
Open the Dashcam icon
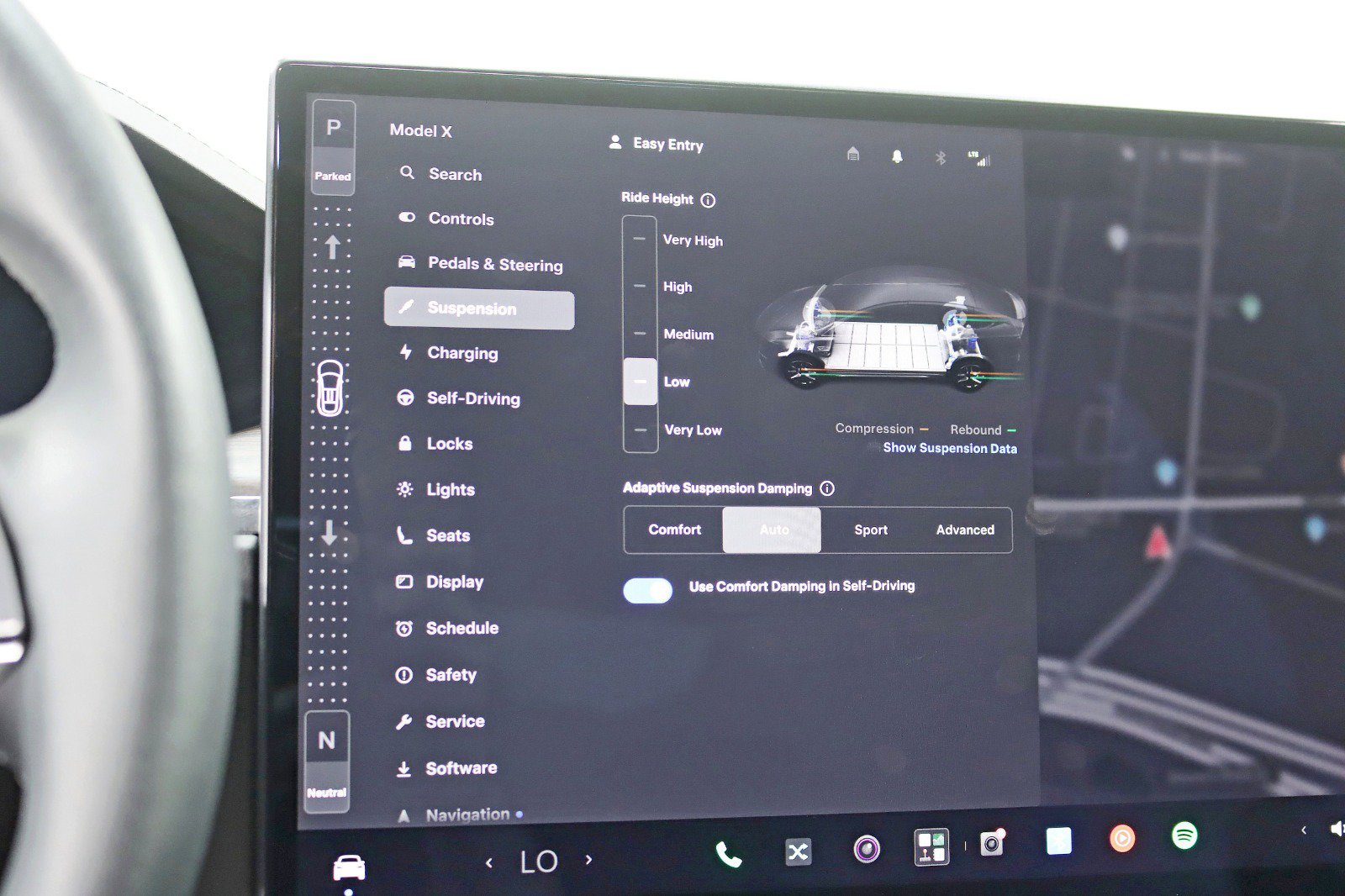click(x=993, y=842)
